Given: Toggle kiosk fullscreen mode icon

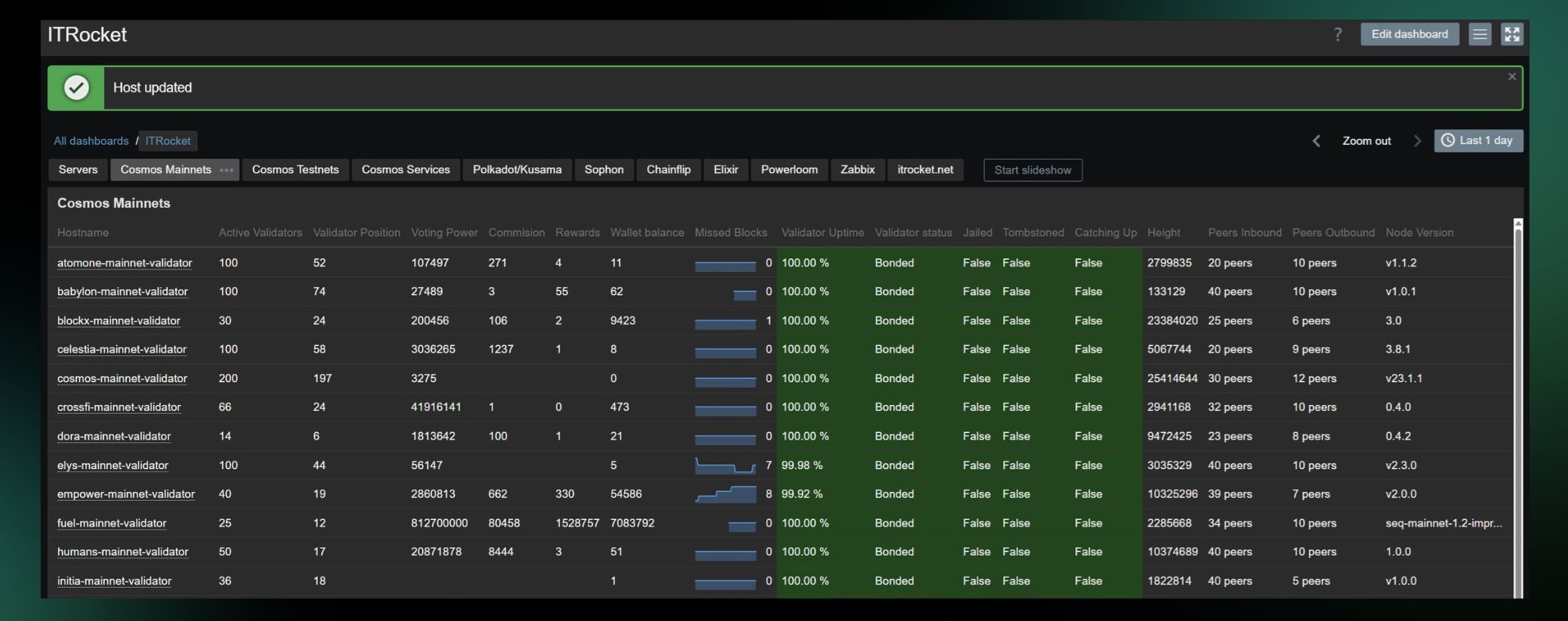Looking at the screenshot, I should point(1511,34).
